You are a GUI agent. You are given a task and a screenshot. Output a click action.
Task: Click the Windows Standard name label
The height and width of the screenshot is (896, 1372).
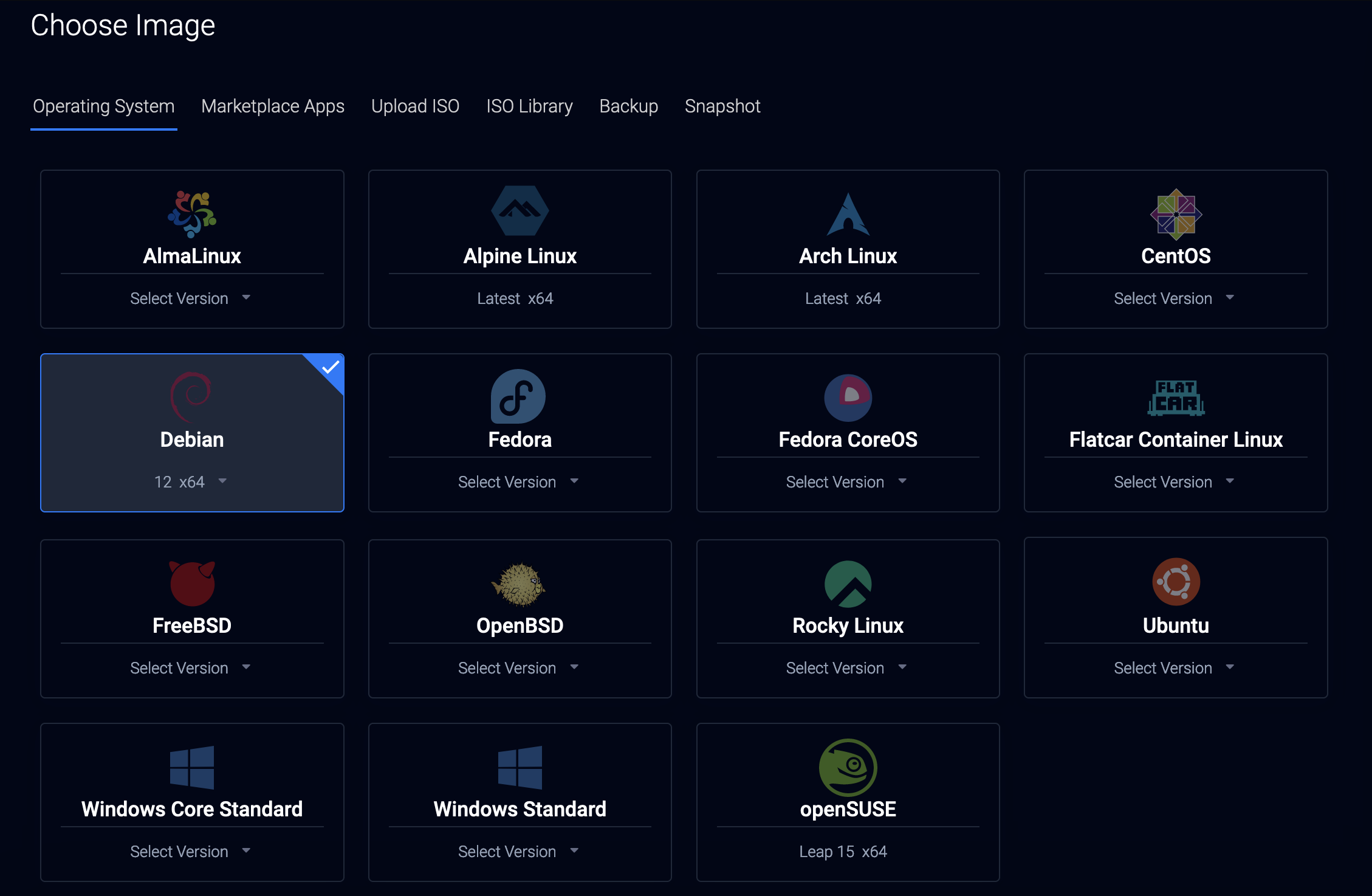click(x=520, y=809)
